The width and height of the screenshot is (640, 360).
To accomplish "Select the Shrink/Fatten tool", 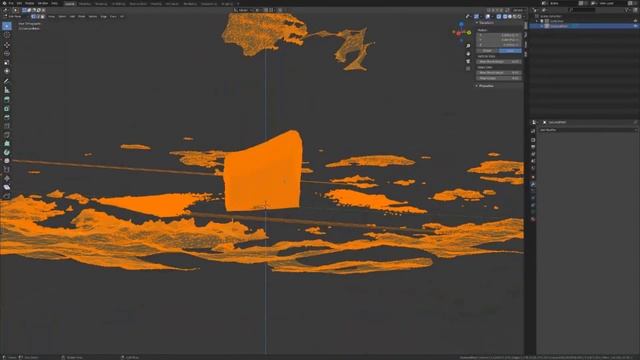I will tap(7, 178).
